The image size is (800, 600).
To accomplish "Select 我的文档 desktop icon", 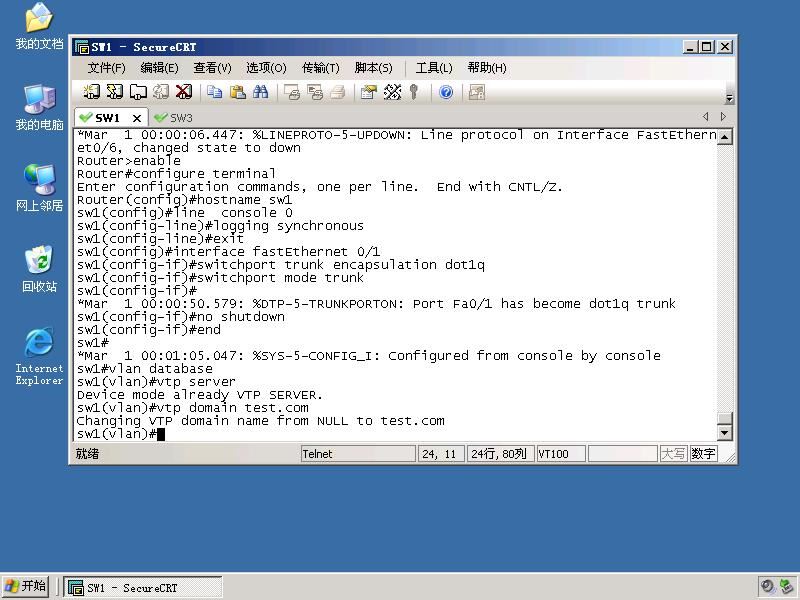I will (x=39, y=27).
